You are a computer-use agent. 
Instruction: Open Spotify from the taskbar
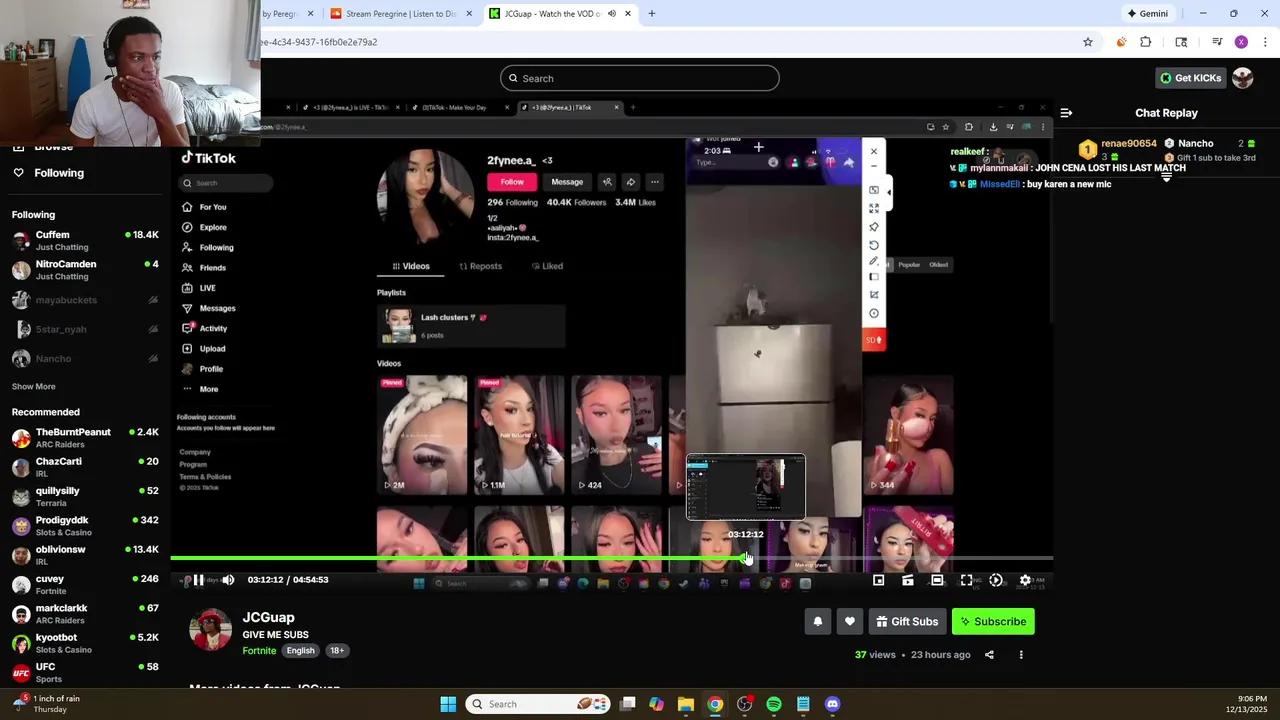(x=774, y=704)
